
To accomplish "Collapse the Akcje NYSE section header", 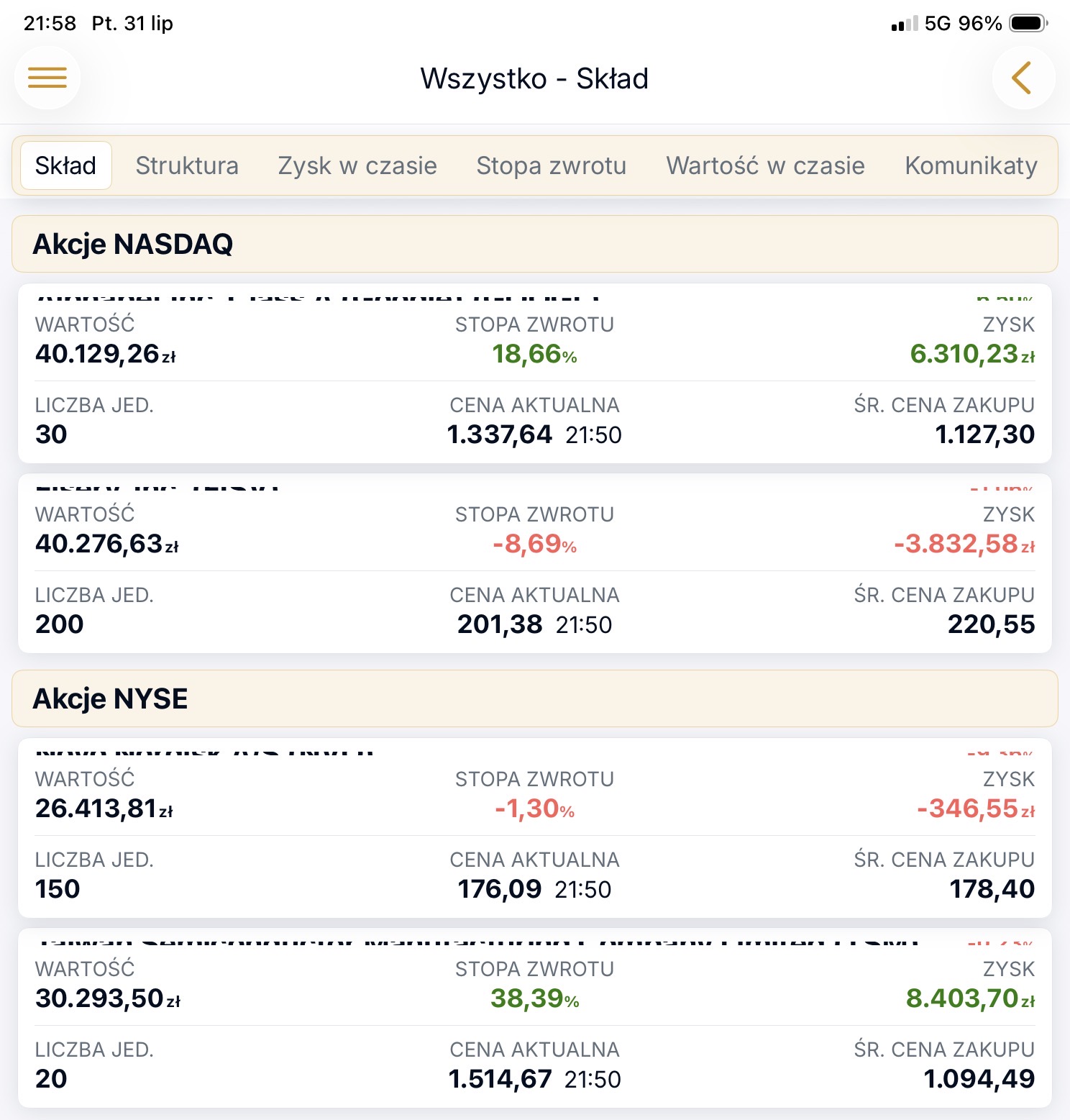I will (x=535, y=698).
